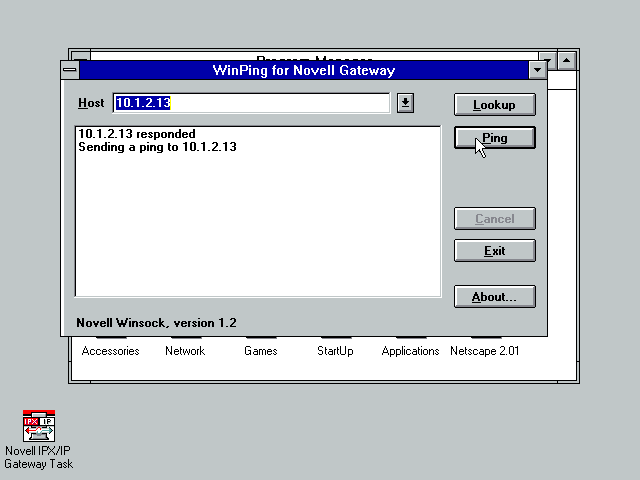
Task: Select the Applications program group
Action: [x=410, y=351]
